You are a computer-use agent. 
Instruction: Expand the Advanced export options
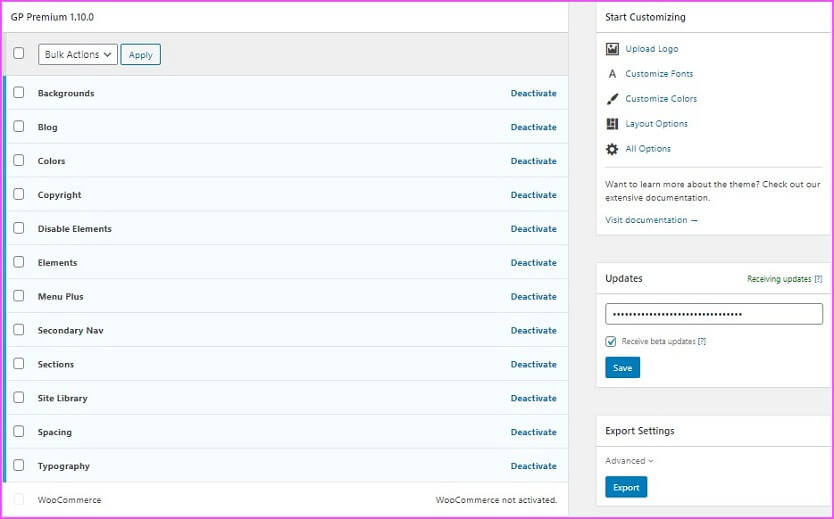tap(629, 461)
